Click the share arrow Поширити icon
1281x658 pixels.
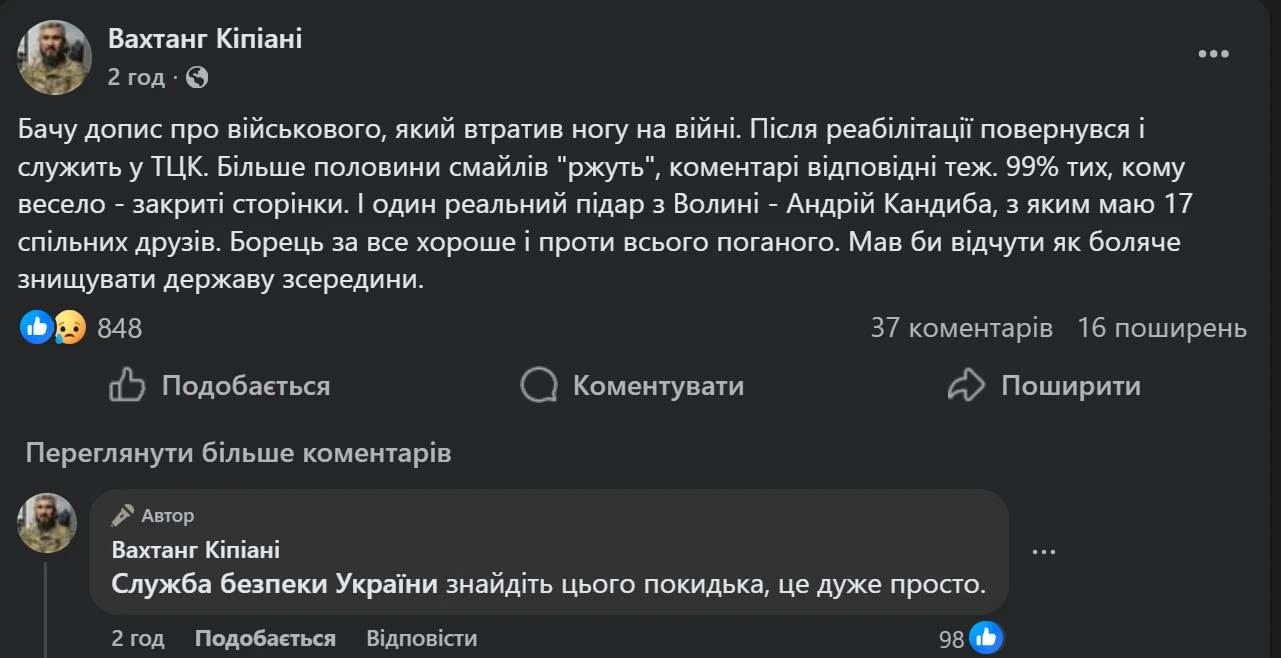tap(967, 385)
